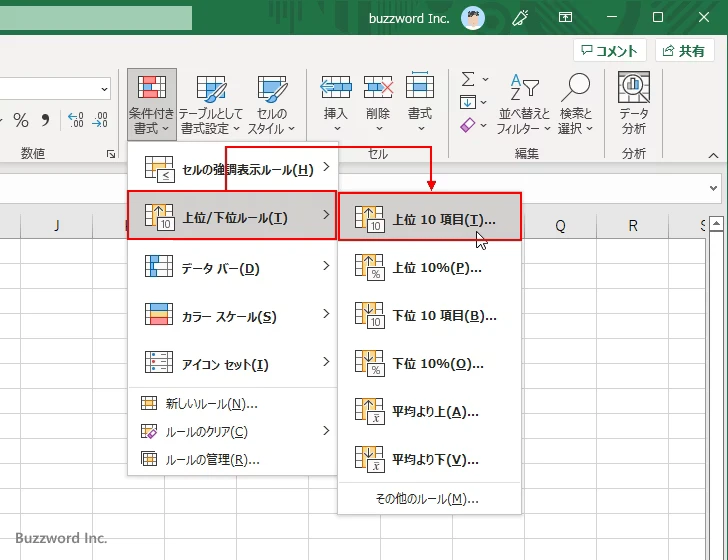
Task: Apply percent style format
Action: click(21, 121)
